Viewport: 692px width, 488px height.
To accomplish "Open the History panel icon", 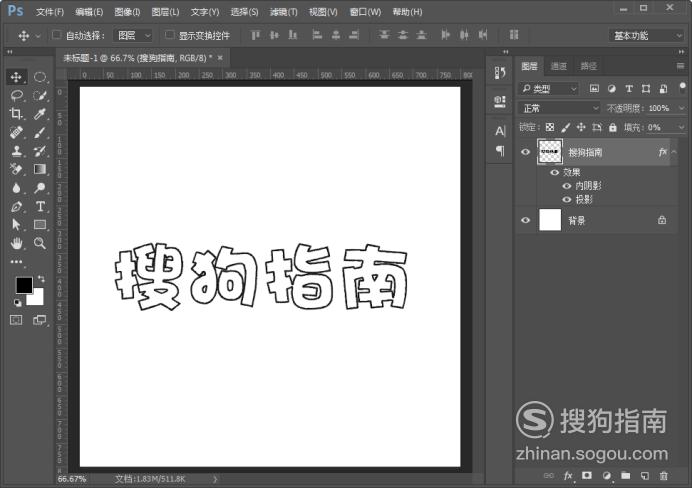I will click(x=500, y=73).
